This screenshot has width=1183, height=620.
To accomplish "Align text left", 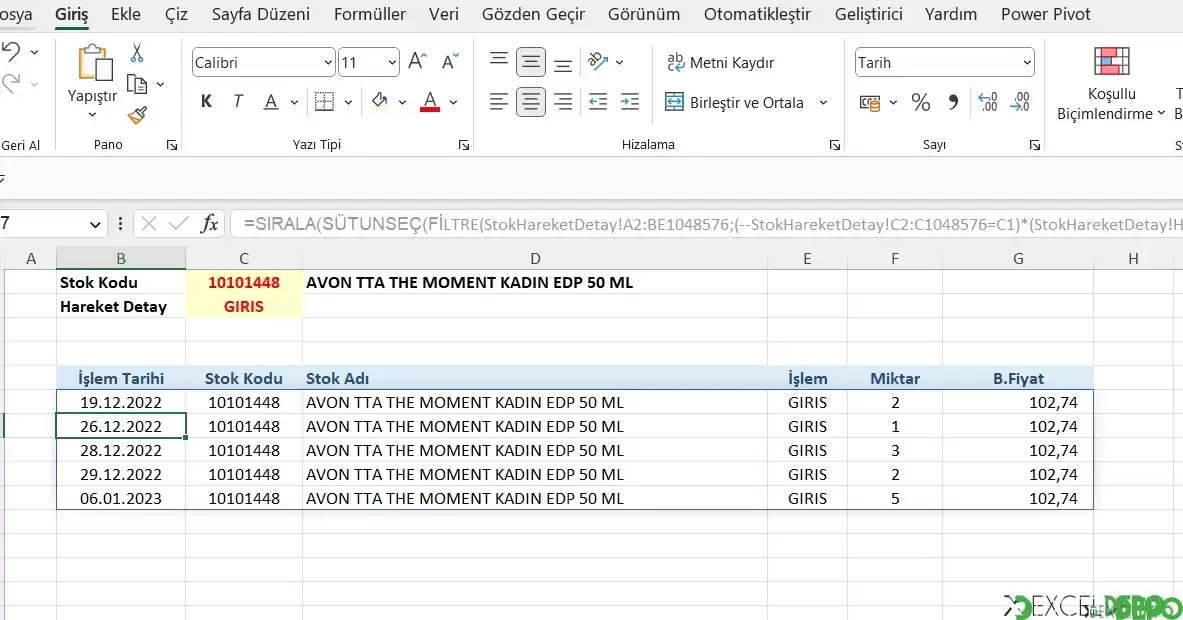I will coord(499,102).
